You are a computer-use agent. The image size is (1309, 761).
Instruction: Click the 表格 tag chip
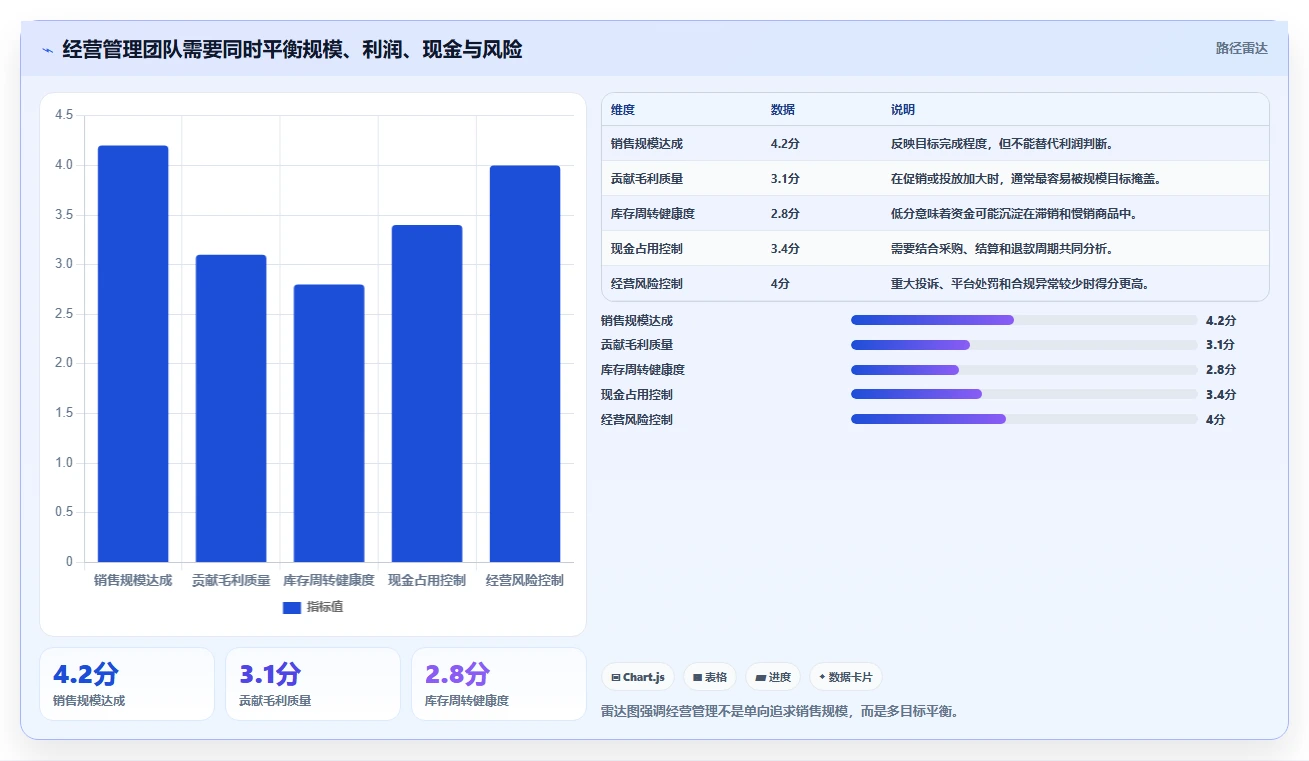click(x=710, y=677)
